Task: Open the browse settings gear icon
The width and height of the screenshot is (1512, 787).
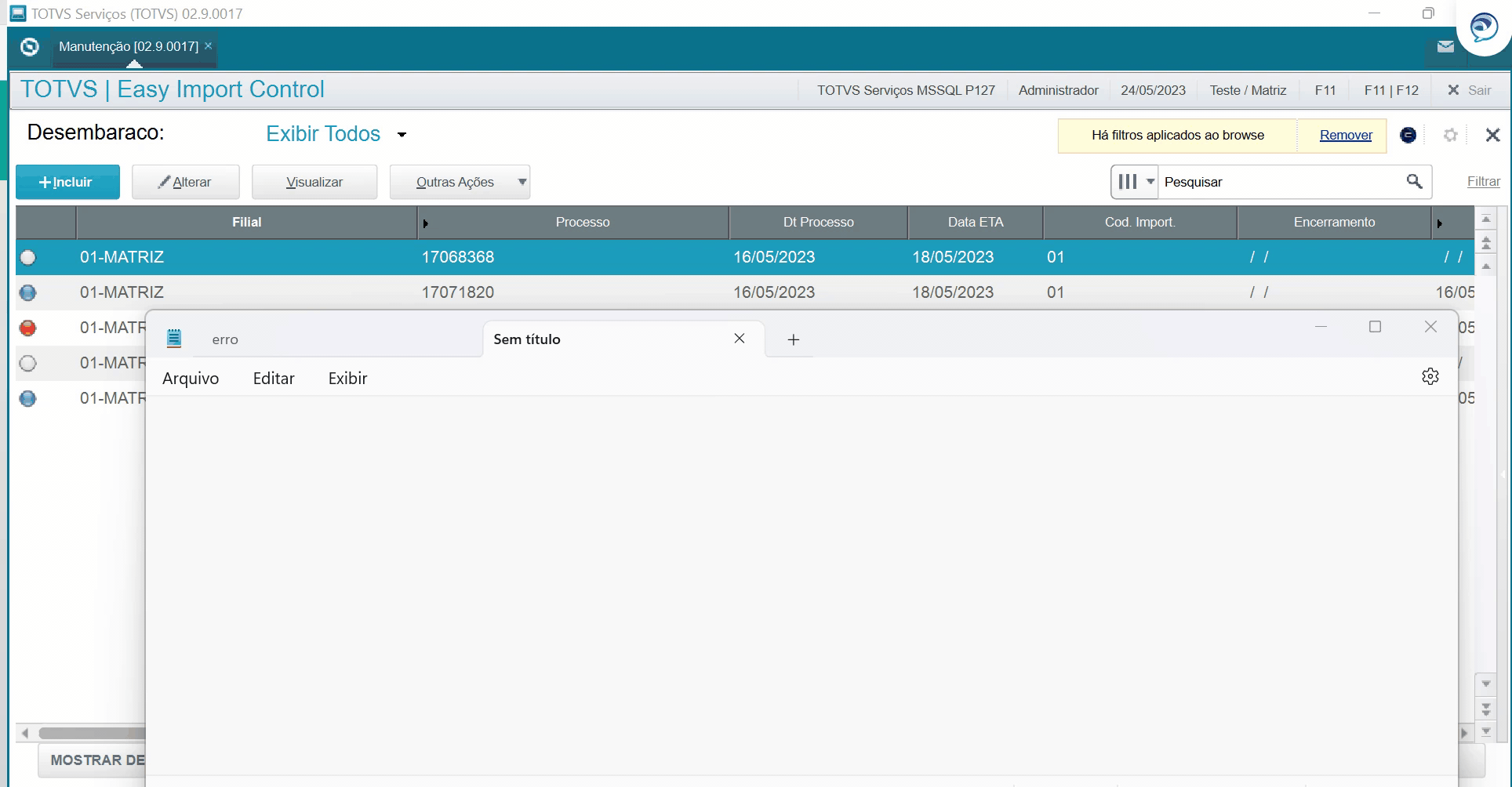Action: pos(1450,135)
